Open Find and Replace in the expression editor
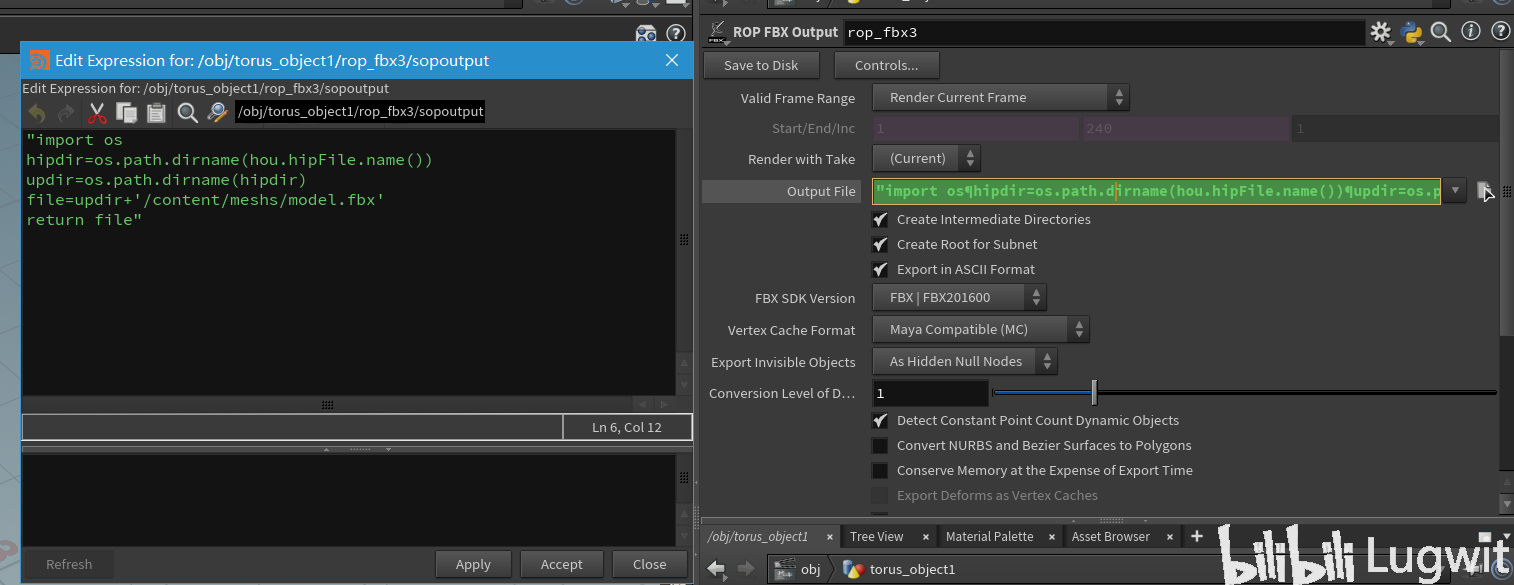 [x=217, y=113]
